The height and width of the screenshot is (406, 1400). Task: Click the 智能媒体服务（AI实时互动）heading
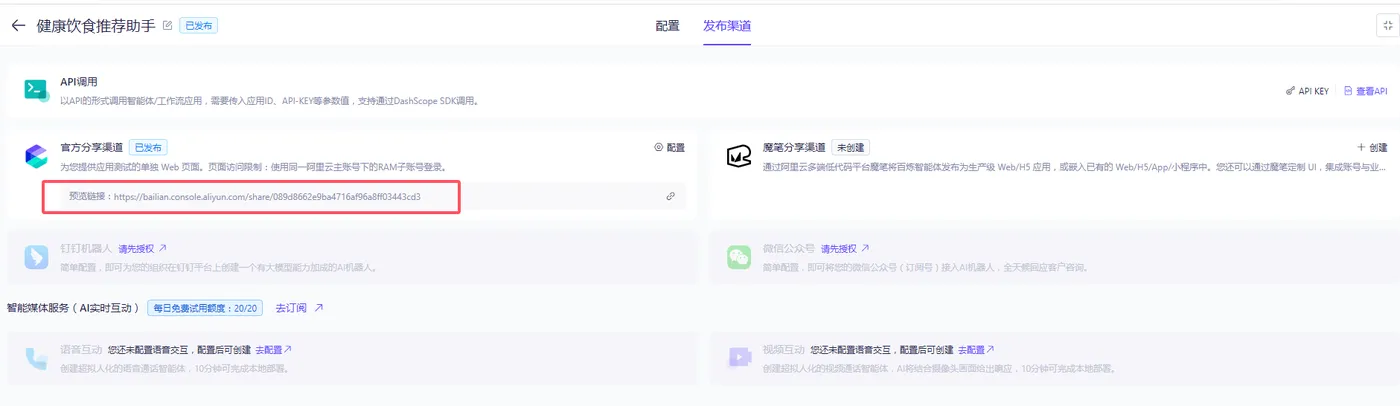73,308
